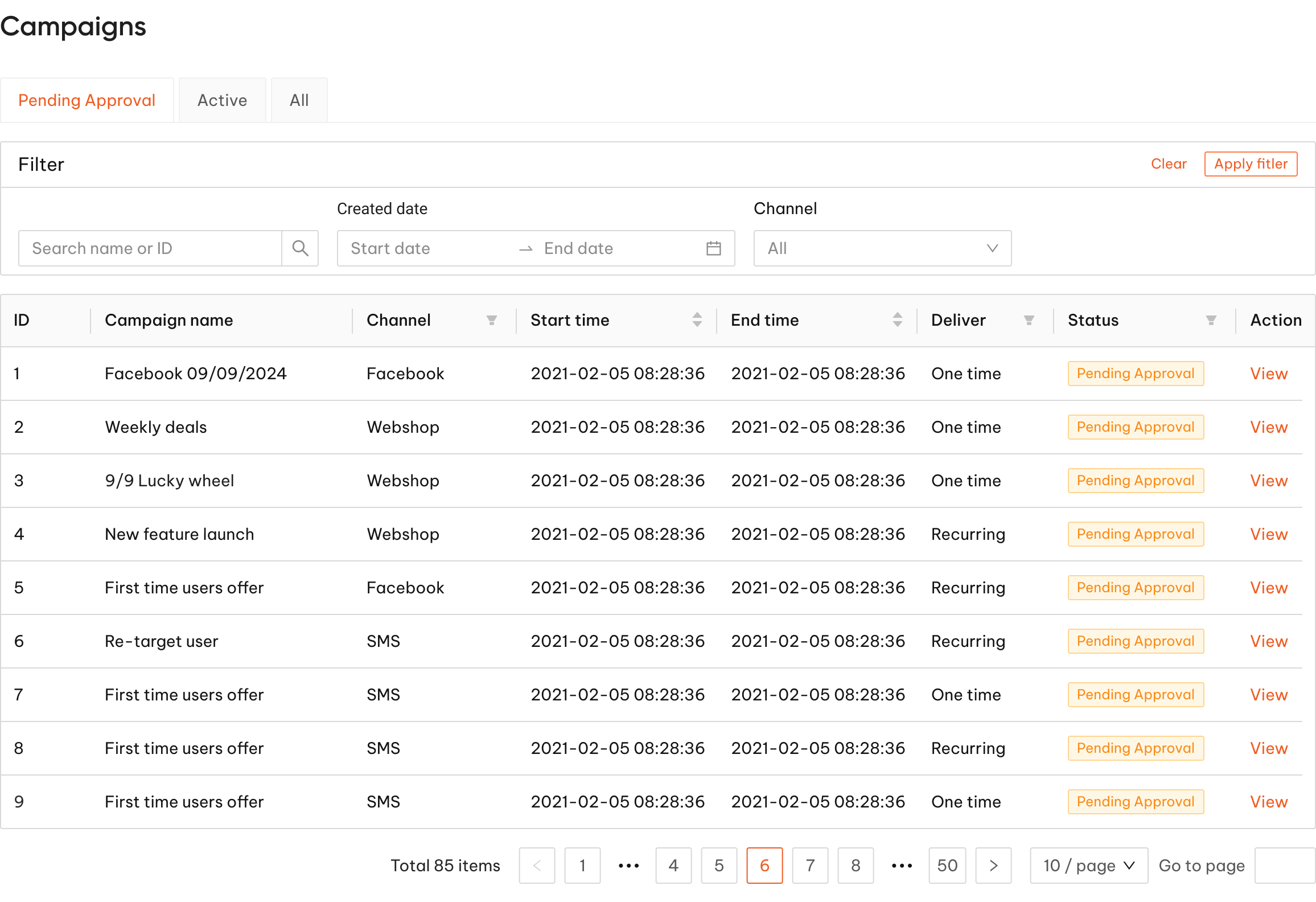Sort by the End time column arrows
Screen dimensions: 1316x902
[x=897, y=320]
